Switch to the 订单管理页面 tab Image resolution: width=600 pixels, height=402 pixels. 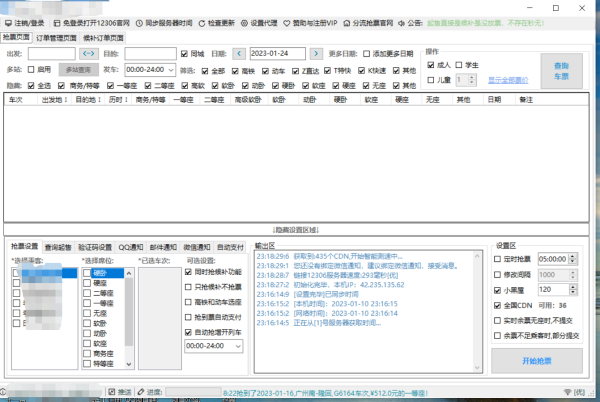click(54, 37)
